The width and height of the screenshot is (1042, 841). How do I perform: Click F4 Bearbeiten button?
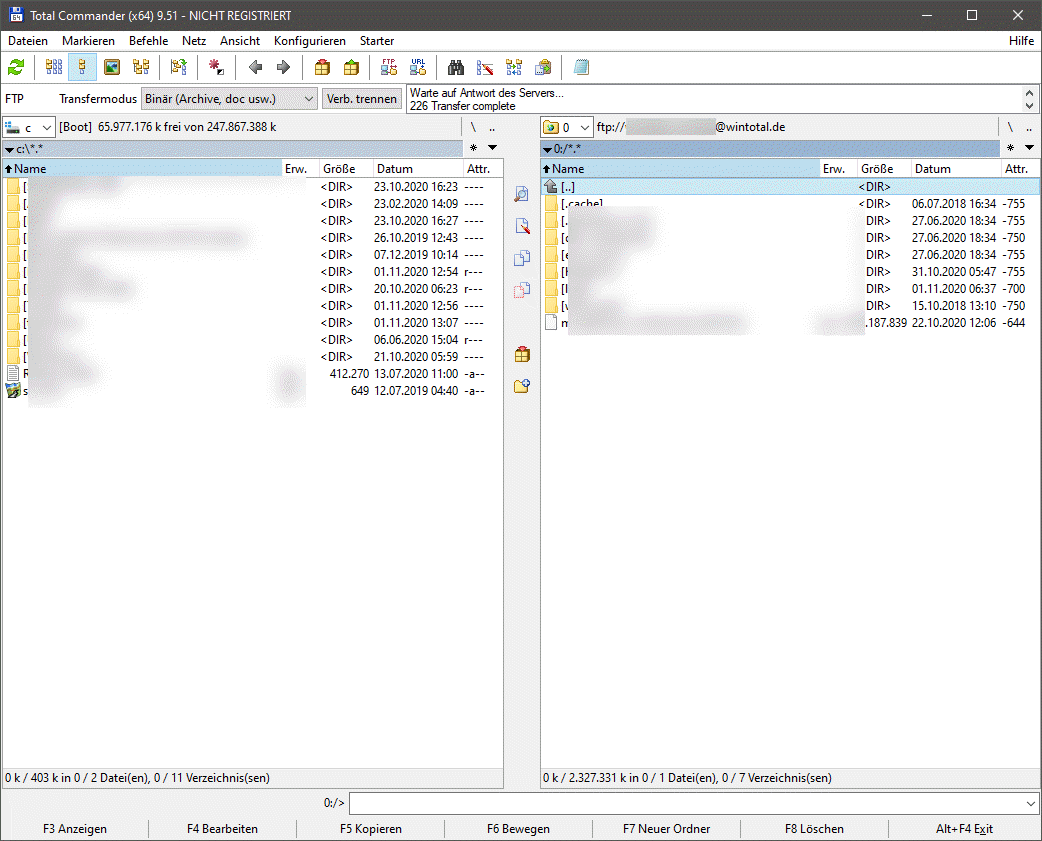click(x=222, y=828)
